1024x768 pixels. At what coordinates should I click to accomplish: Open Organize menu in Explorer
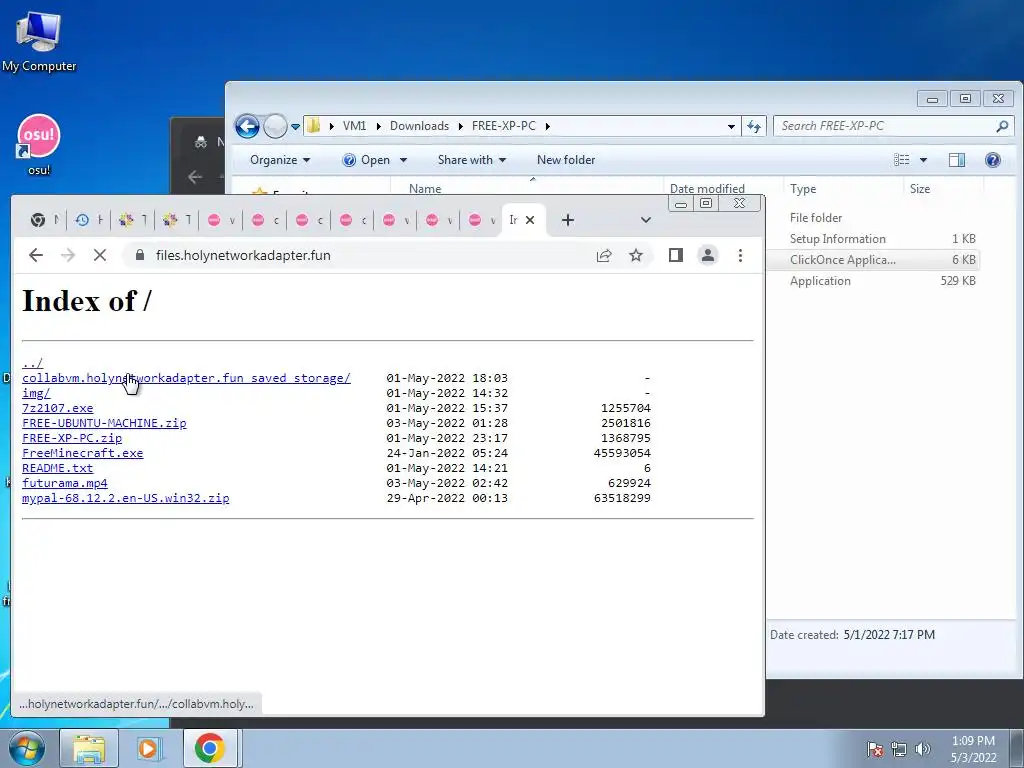coord(280,160)
